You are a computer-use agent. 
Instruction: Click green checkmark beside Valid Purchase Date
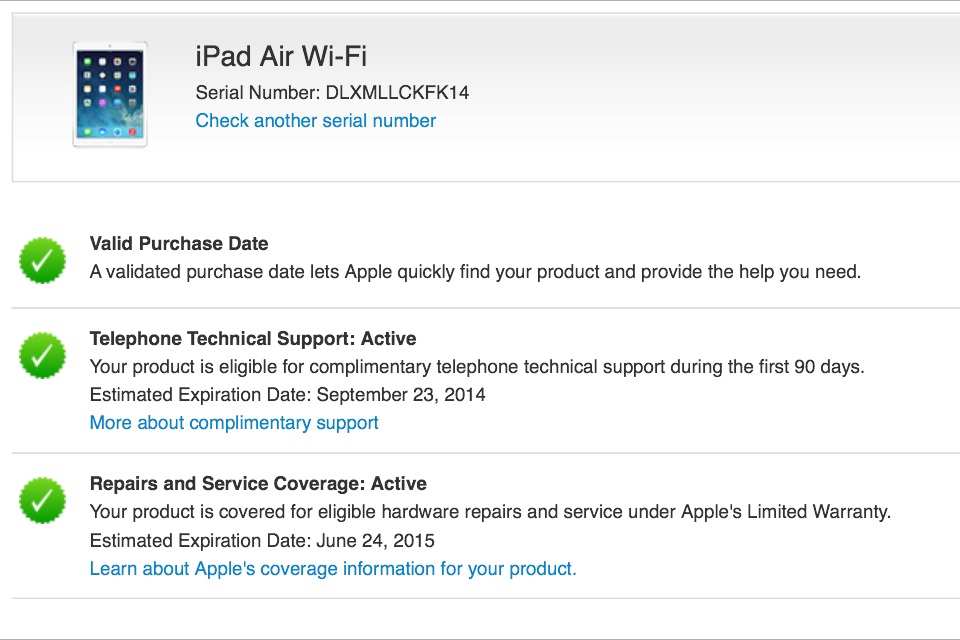tap(43, 259)
